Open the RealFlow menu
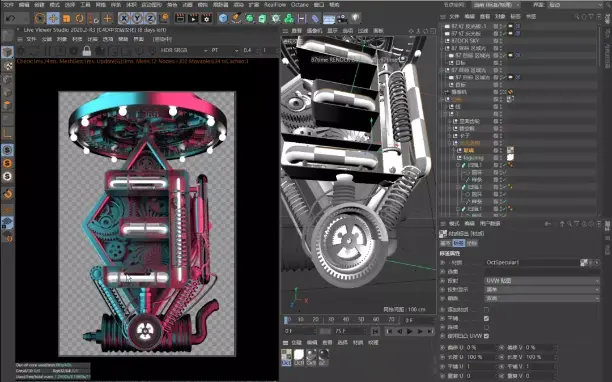Viewport: 612px width, 382px height. tap(275, 5)
